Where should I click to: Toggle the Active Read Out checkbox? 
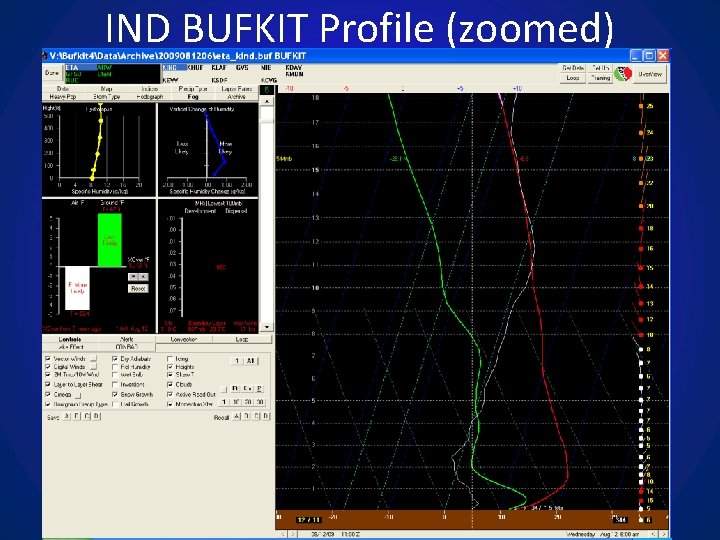coord(170,394)
